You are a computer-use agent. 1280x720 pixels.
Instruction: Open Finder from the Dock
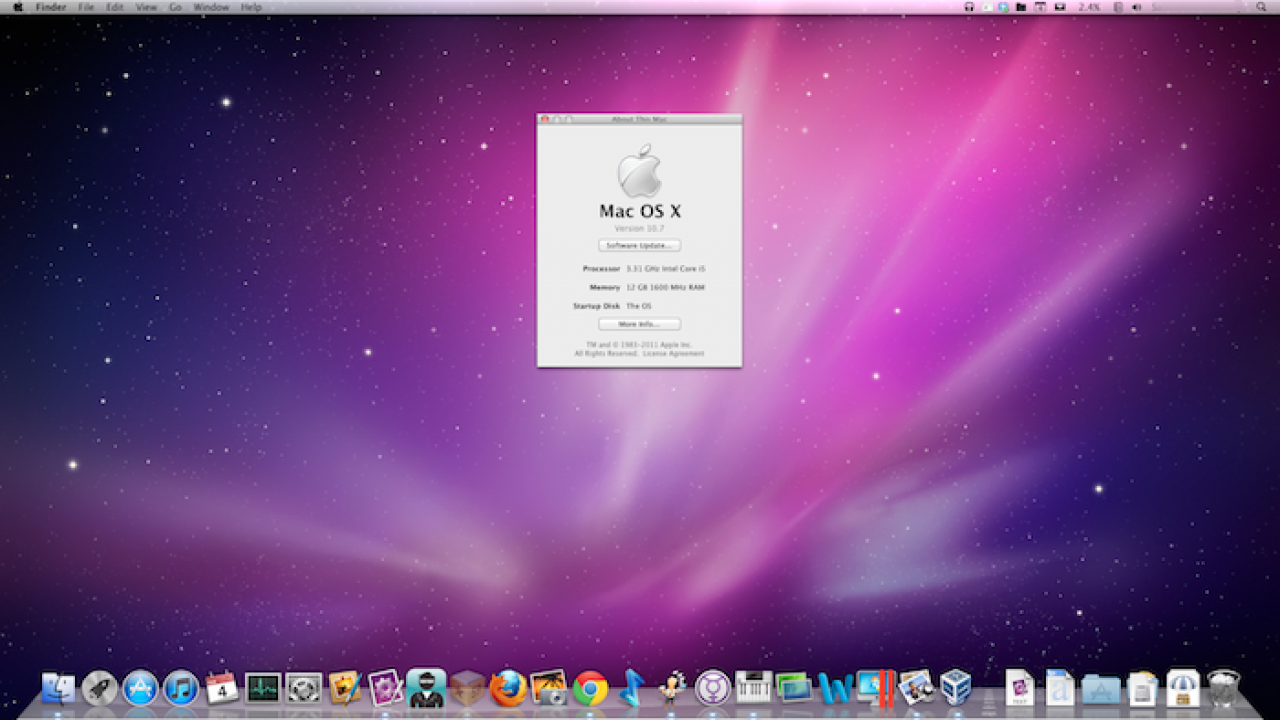[x=58, y=688]
